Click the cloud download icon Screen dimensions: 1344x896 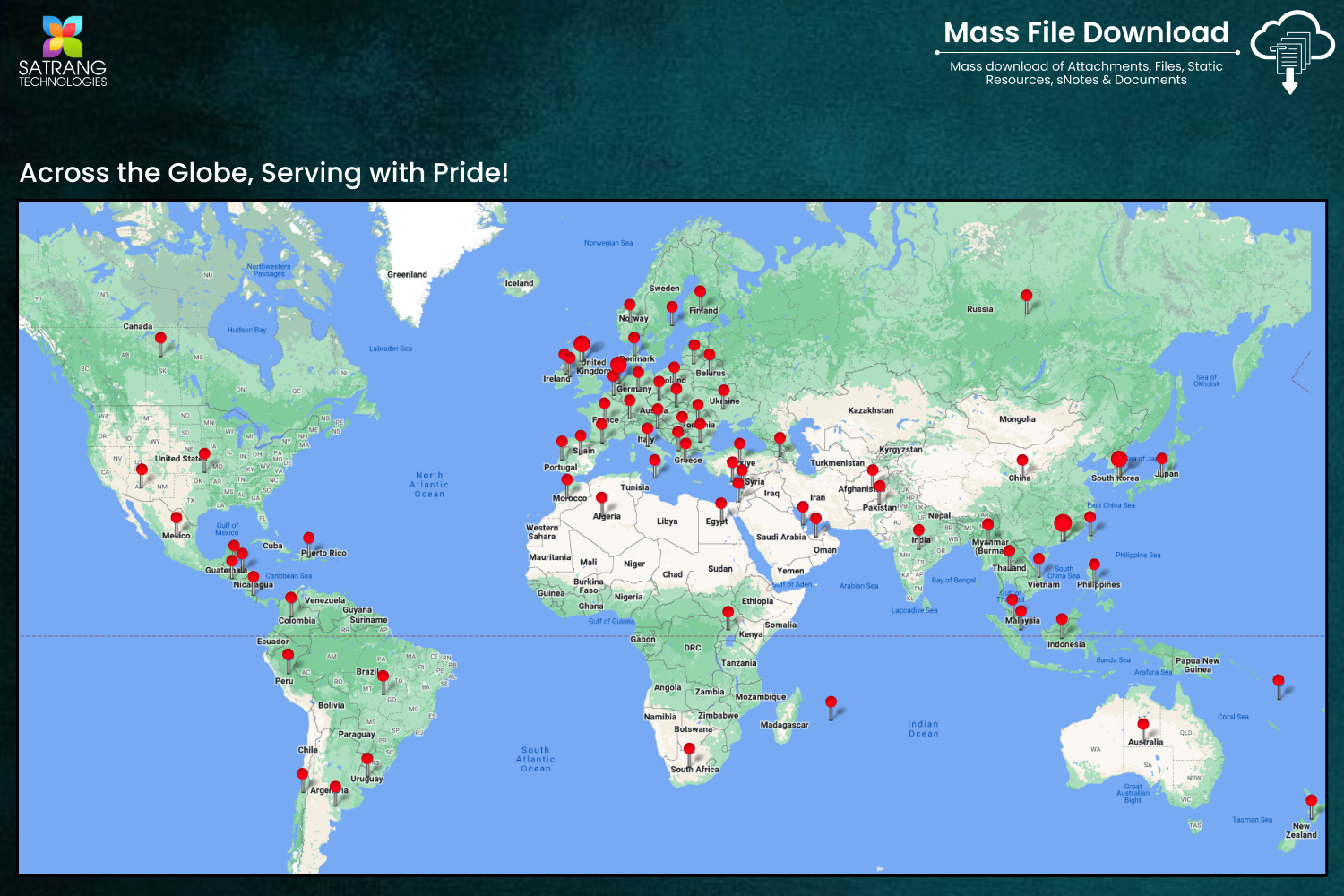tap(1291, 52)
